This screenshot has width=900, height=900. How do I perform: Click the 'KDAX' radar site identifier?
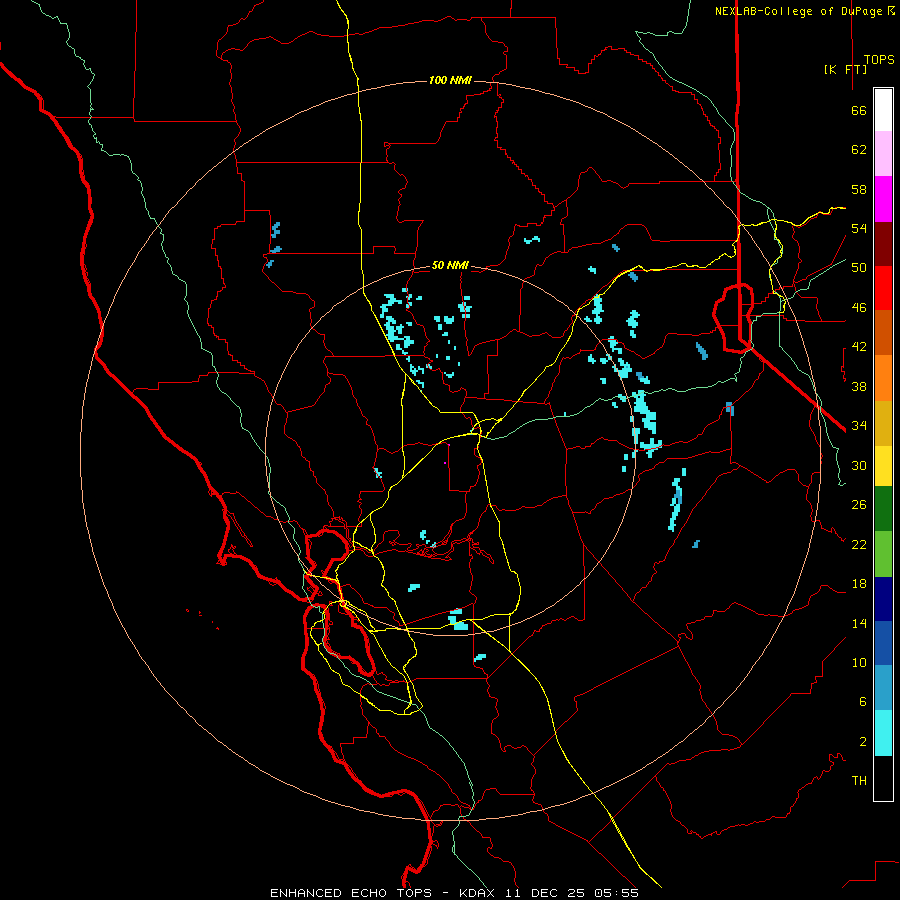point(479,893)
